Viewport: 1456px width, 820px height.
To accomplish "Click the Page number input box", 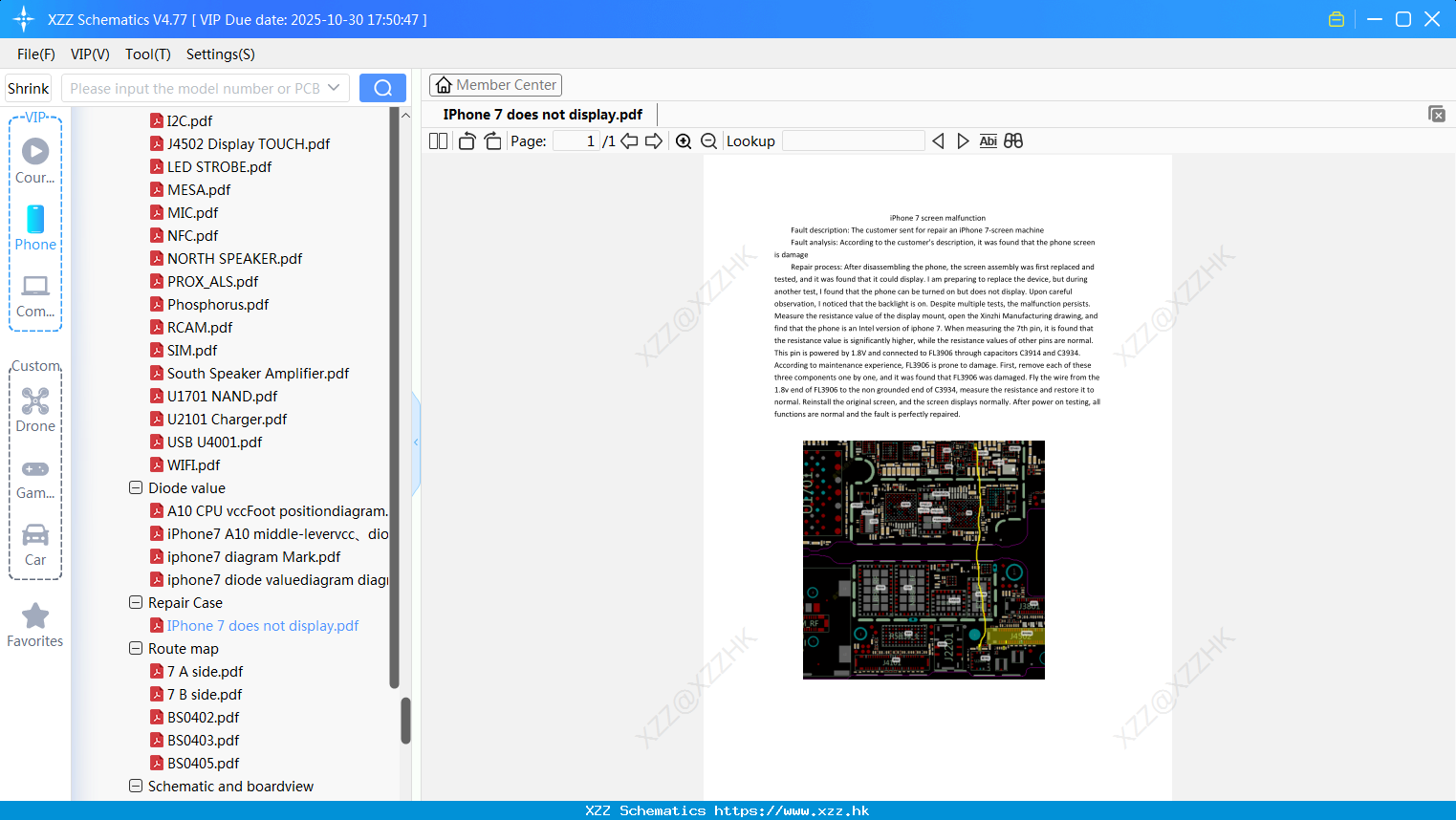I will (x=576, y=141).
